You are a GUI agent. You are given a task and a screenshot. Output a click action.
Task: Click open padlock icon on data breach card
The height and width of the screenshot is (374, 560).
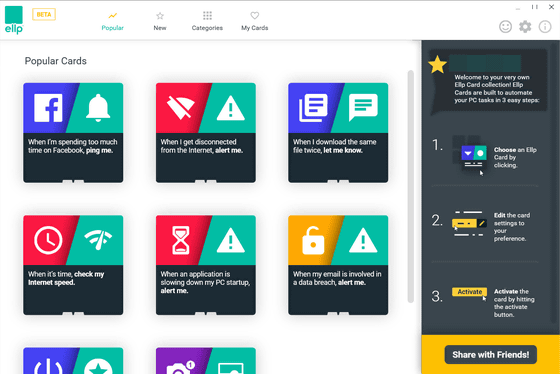tap(313, 240)
